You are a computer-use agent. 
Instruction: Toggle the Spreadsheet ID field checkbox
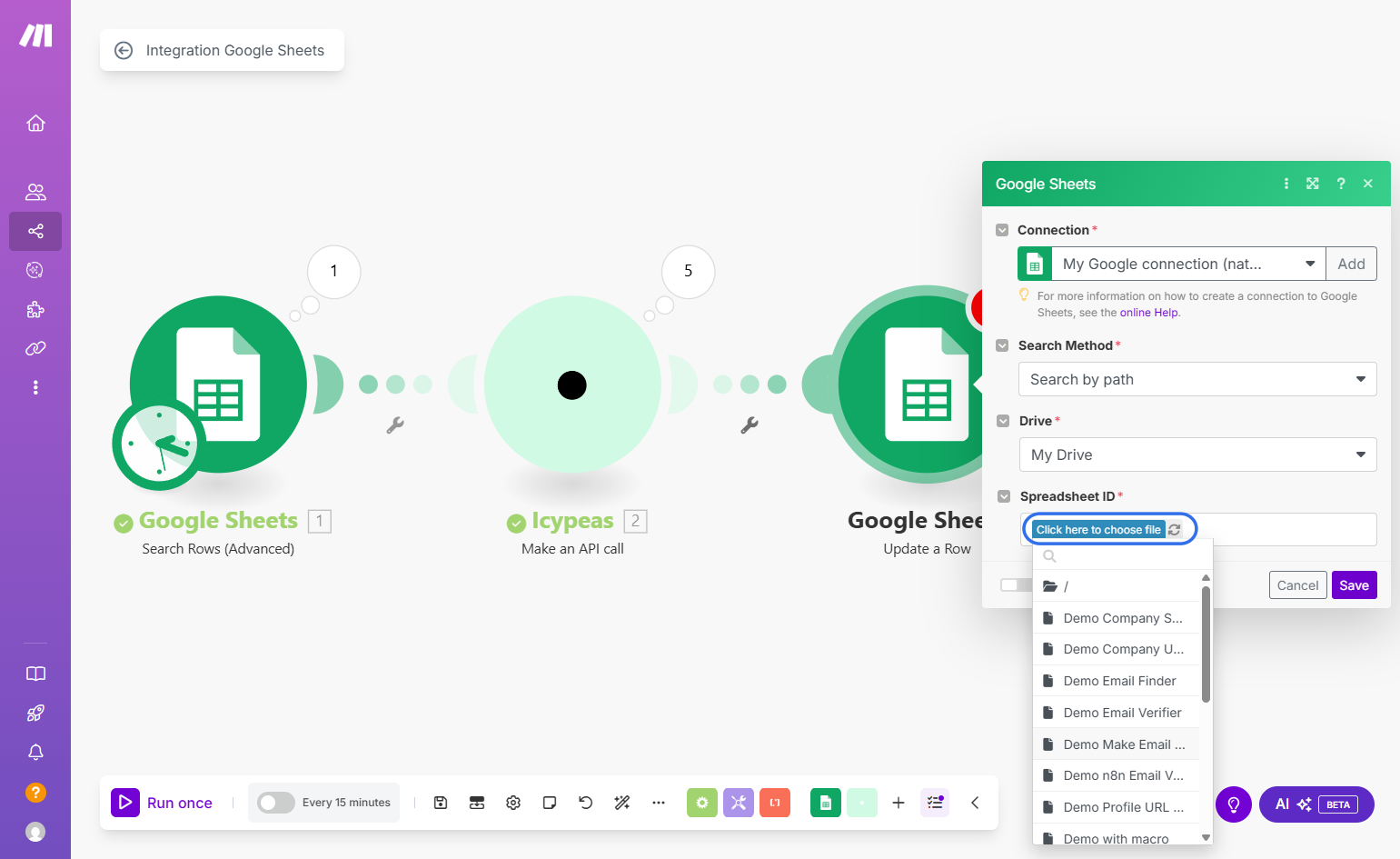pyautogui.click(x=1004, y=496)
